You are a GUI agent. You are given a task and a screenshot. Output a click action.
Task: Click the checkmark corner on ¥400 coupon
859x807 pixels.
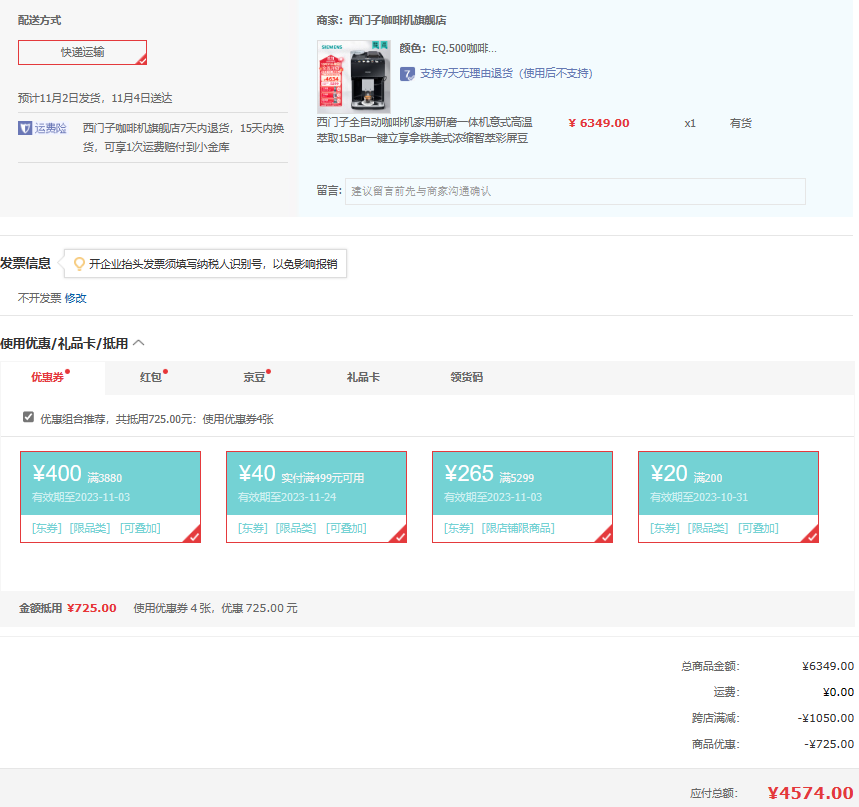pos(193,535)
